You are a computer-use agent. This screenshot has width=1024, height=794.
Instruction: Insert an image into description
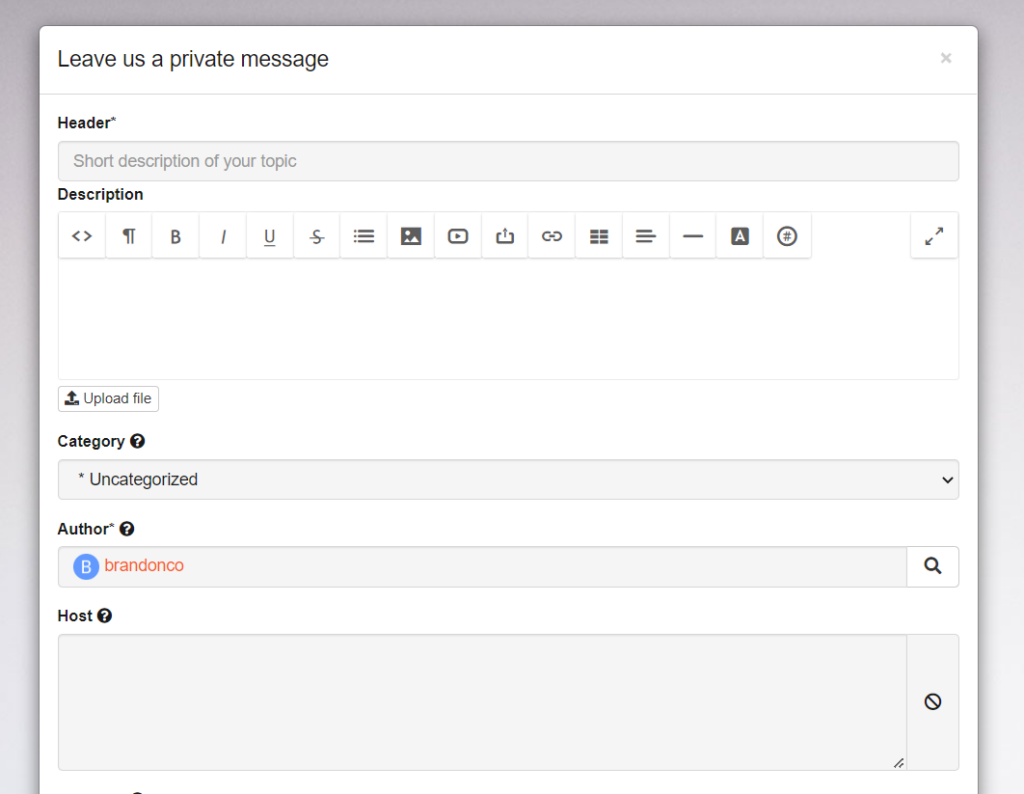coord(411,236)
